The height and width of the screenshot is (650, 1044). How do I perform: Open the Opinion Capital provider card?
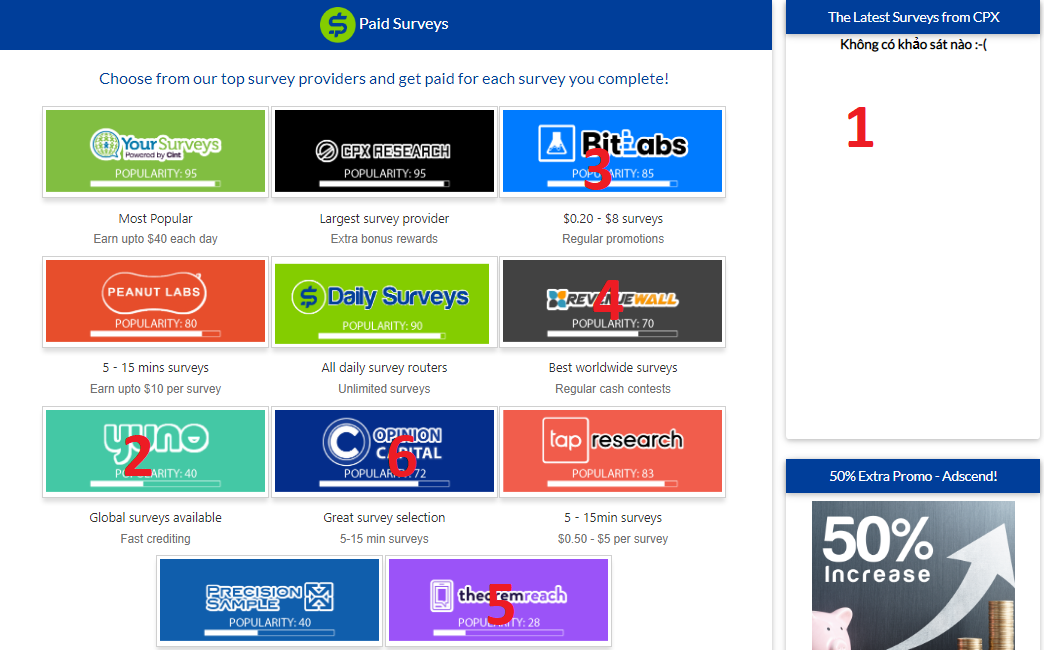[384, 452]
